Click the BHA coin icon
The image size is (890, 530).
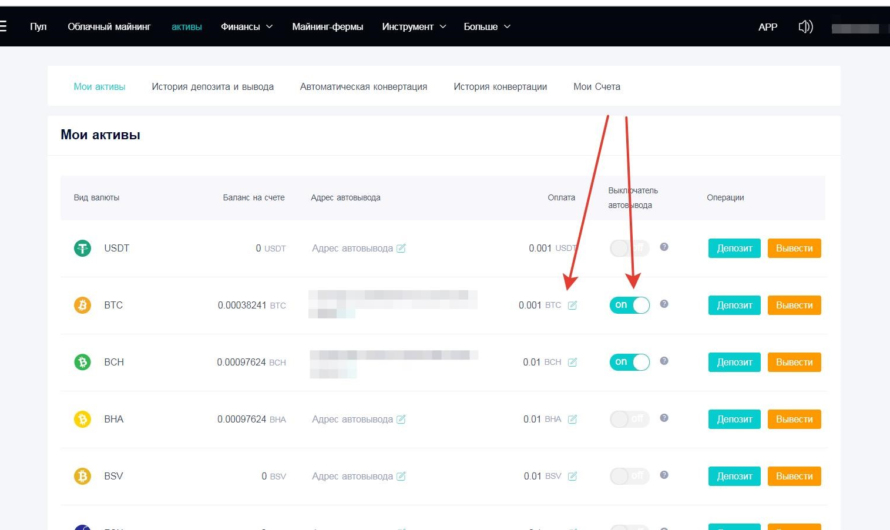[x=82, y=419]
